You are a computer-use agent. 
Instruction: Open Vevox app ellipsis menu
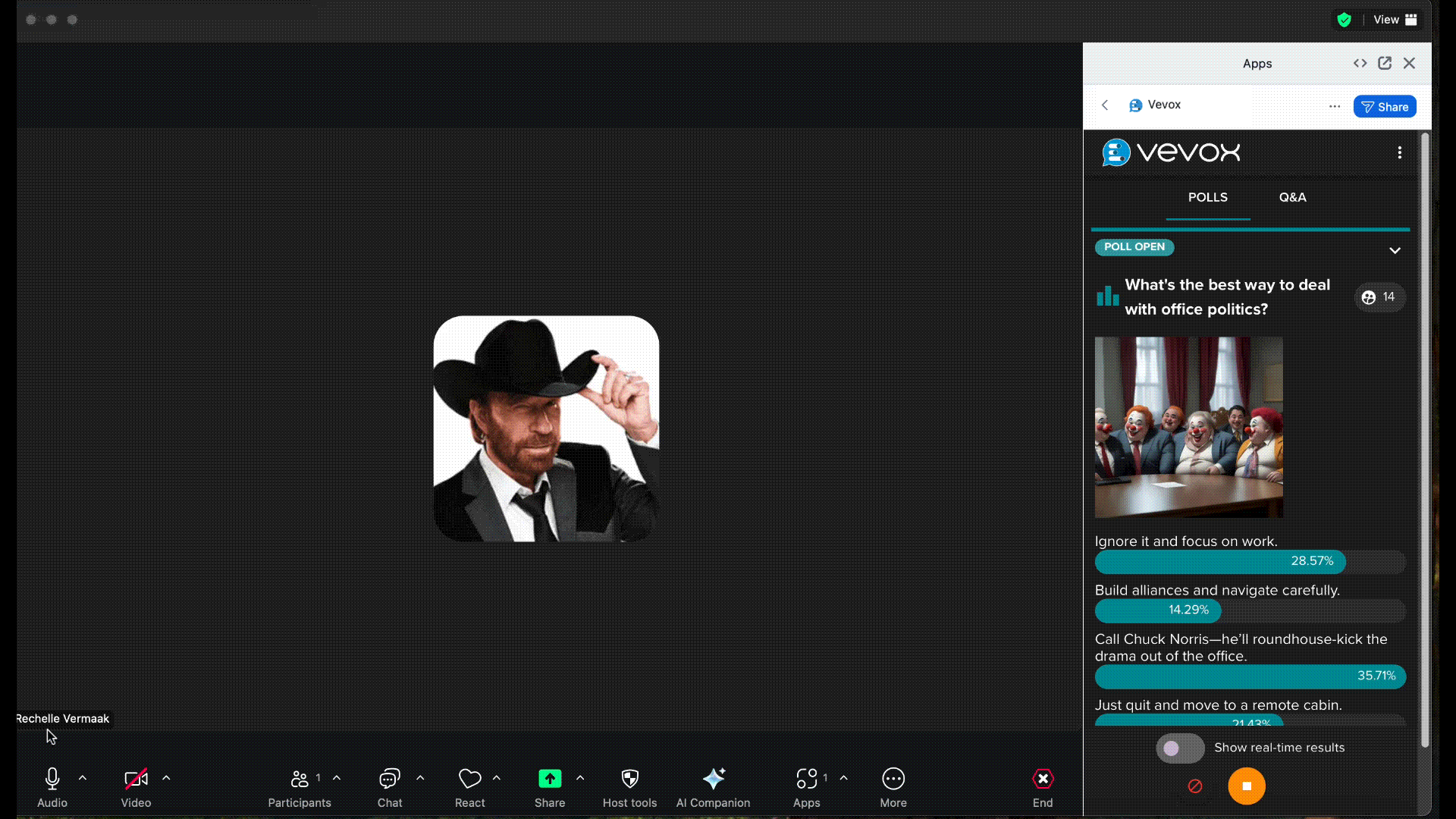click(1335, 106)
